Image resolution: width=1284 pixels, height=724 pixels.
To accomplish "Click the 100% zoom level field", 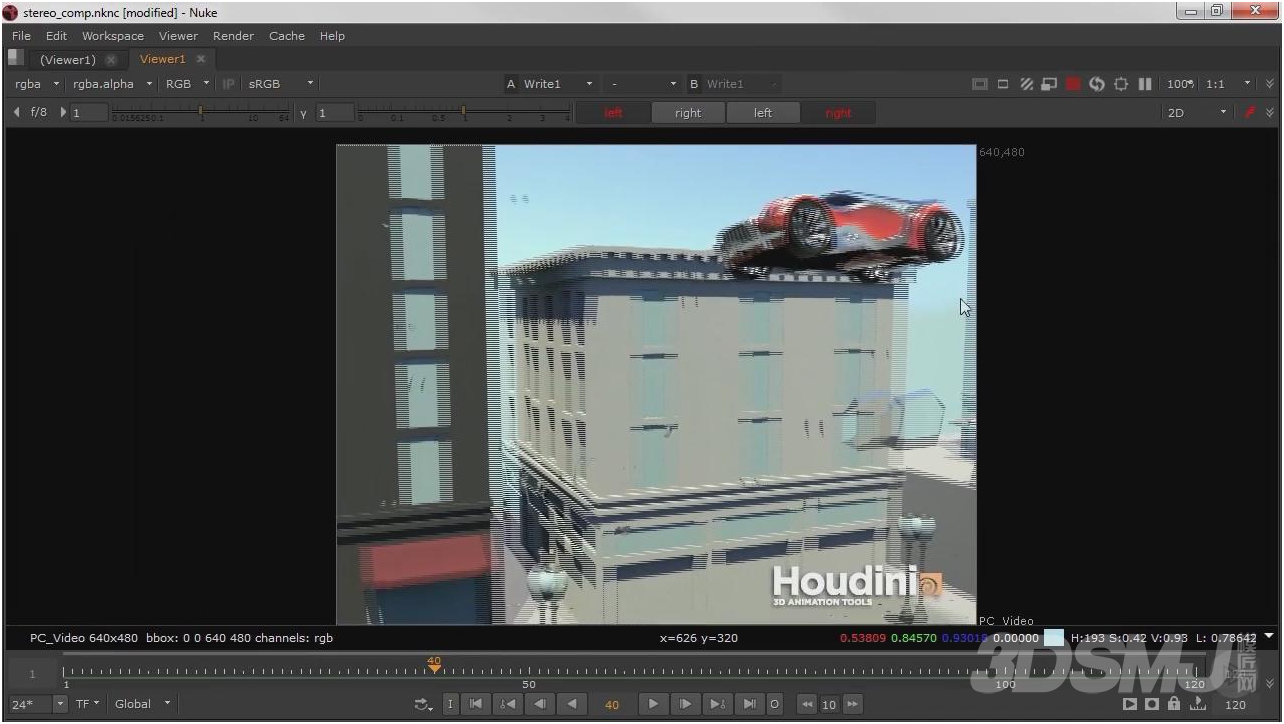I will tap(1180, 84).
